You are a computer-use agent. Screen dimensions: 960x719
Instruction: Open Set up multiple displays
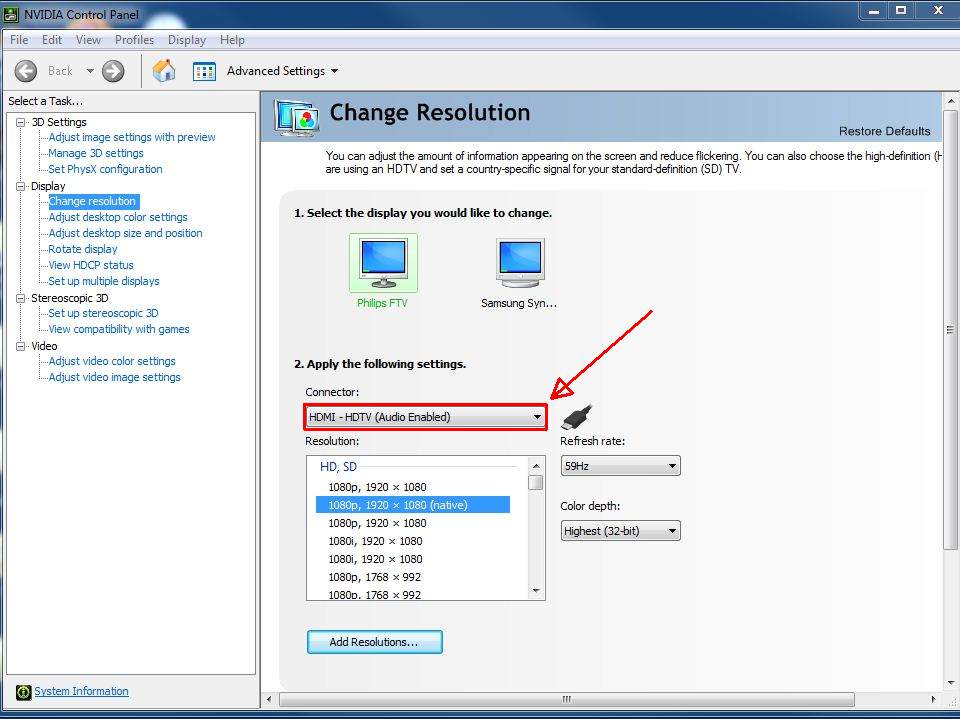103,281
